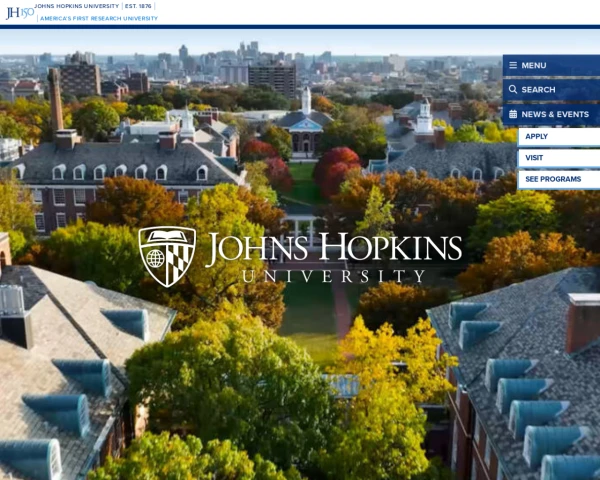The width and height of the screenshot is (600, 480).
Task: Click the Johns Hopkins University wordmark
Action: 334,257
